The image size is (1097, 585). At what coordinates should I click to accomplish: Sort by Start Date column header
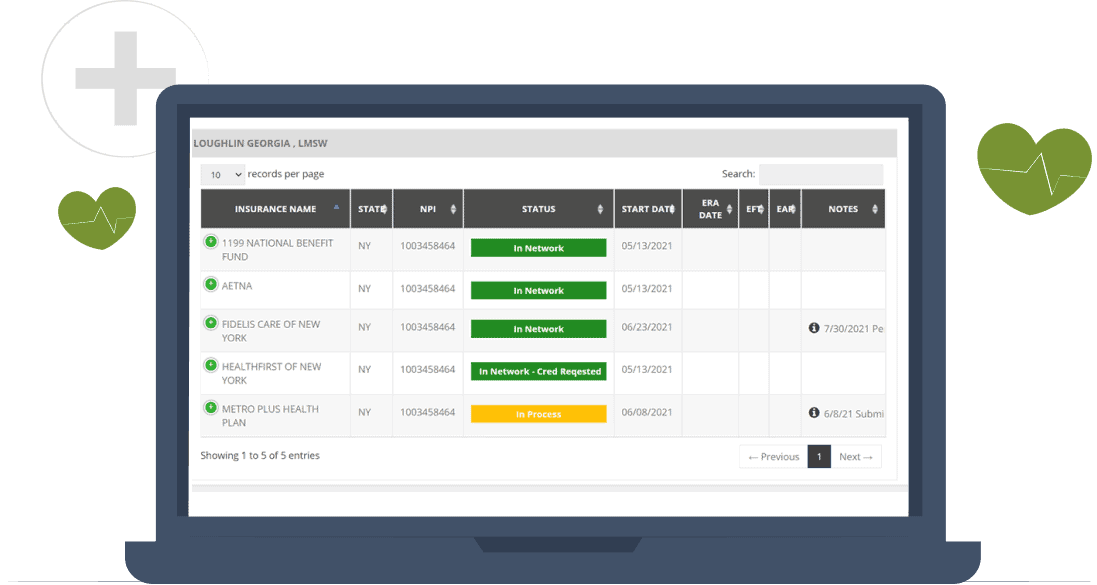[x=648, y=209]
